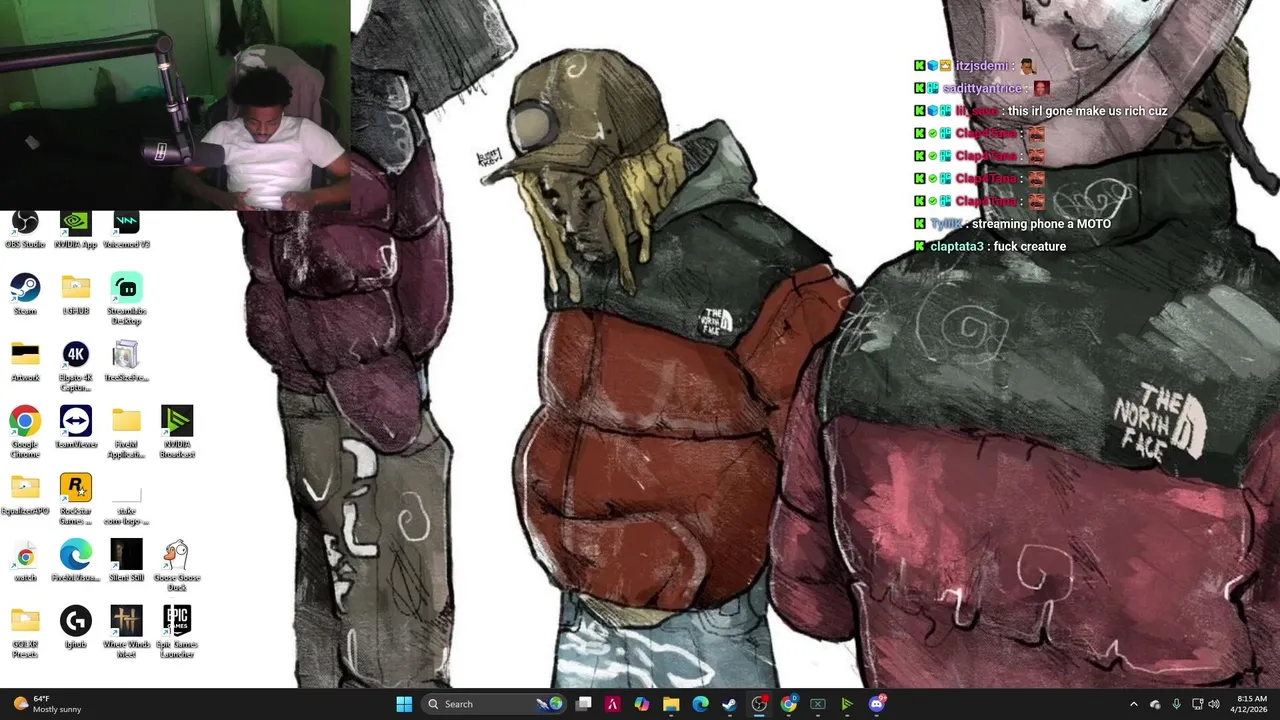Open the Artwork folder on desktop
Viewport: 1280px width, 720px height.
tap(25, 361)
